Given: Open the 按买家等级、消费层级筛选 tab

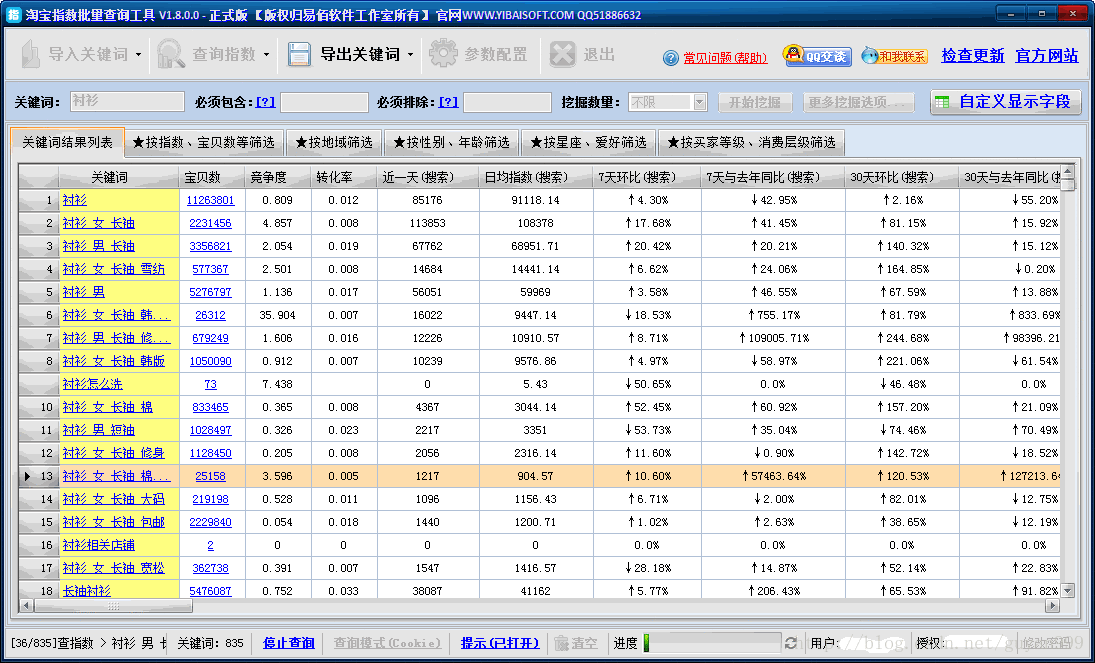Looking at the screenshot, I should coord(751,143).
